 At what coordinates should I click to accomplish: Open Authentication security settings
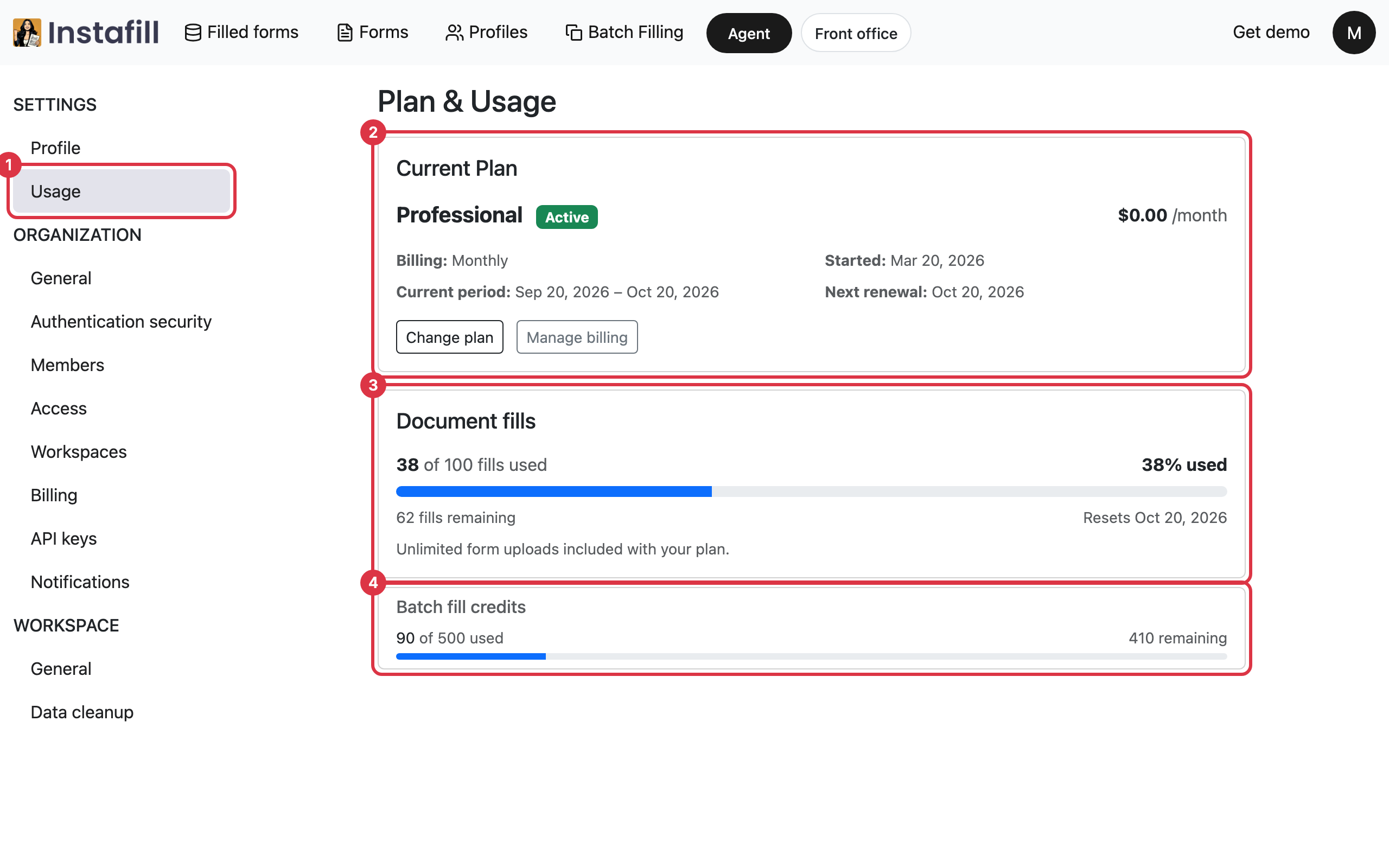[122, 322]
